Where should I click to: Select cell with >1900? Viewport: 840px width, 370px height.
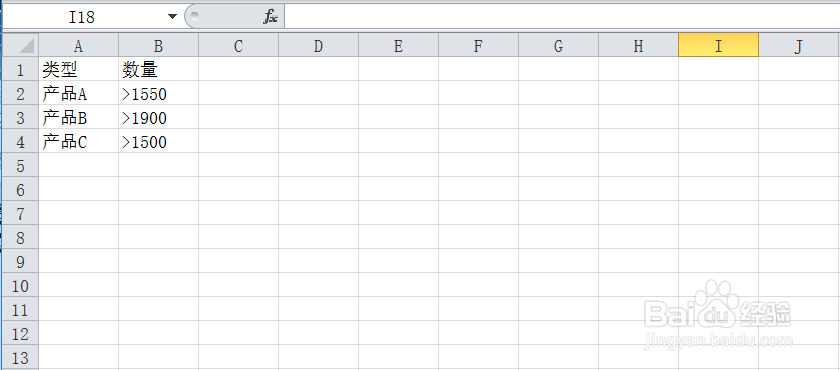159,117
